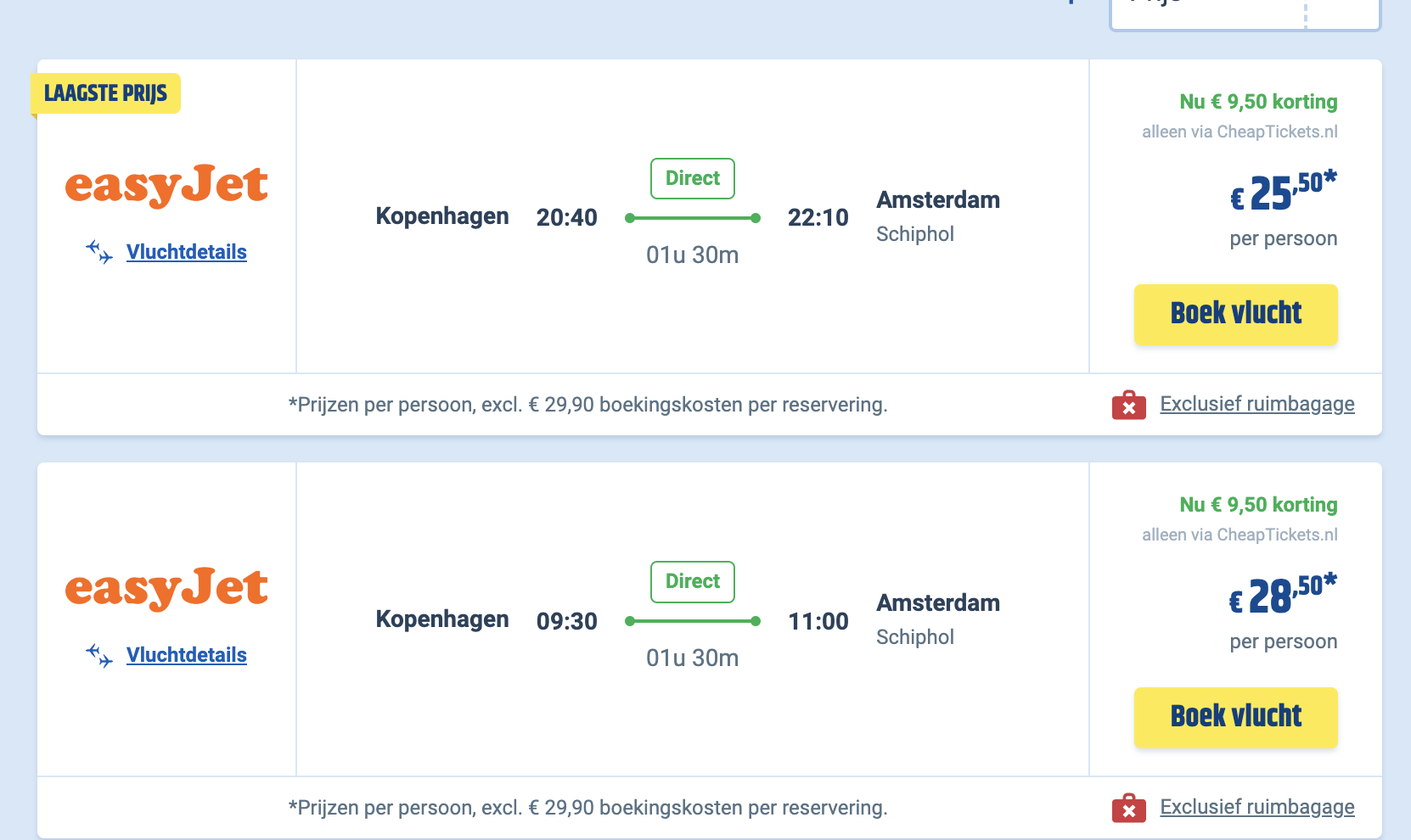The image size is (1411, 840).
Task: Click the green Direct badge on the 20:40 flight
Action: [692, 178]
